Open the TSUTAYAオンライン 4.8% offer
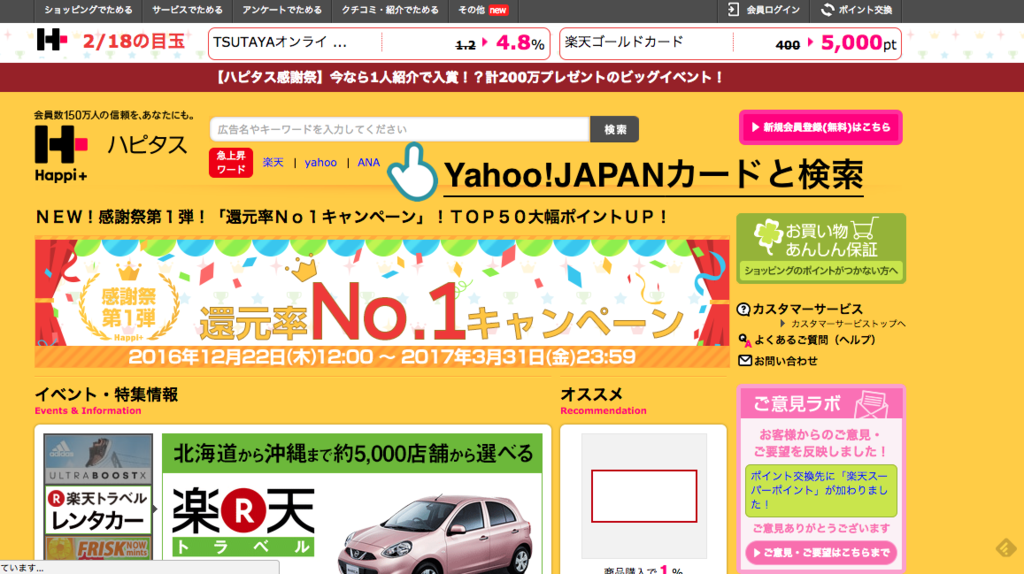 379,44
